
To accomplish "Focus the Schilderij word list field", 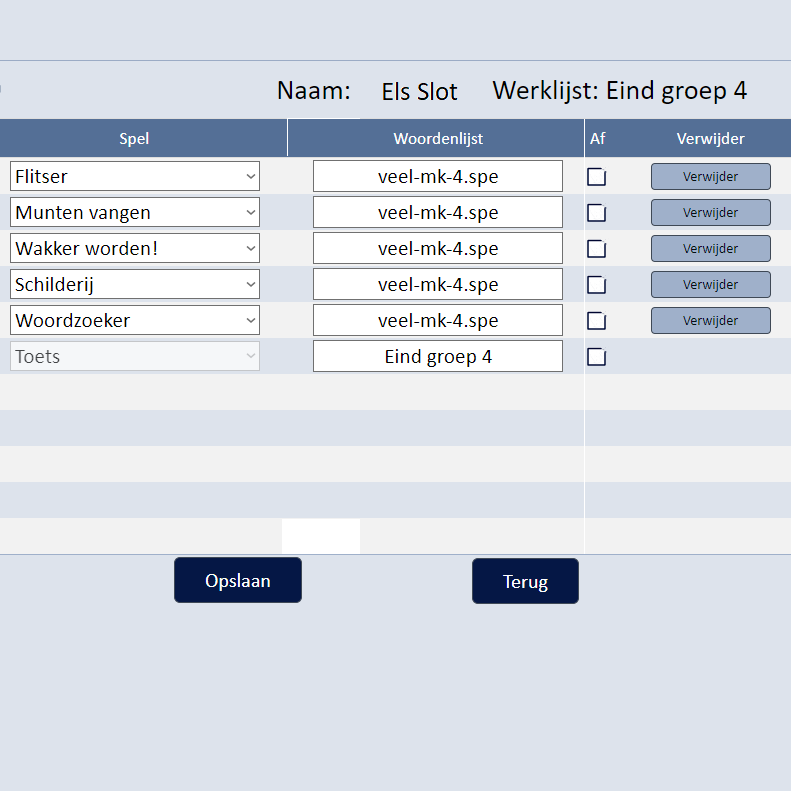I will 438,285.
